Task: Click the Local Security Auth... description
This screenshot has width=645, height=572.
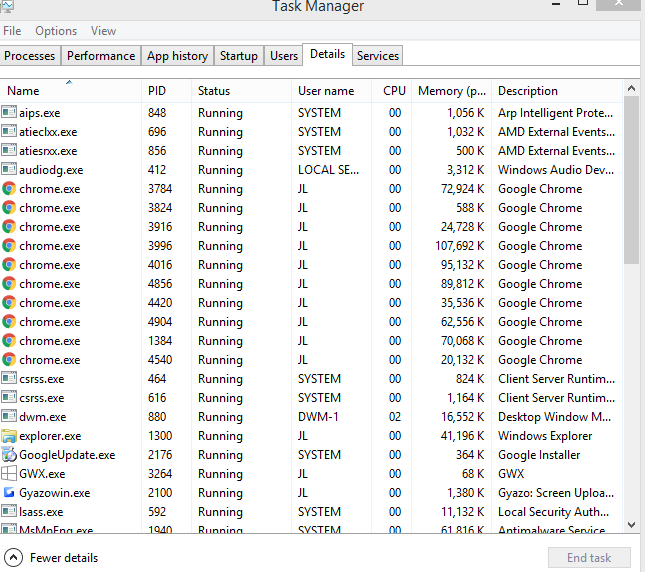Action: click(554, 512)
